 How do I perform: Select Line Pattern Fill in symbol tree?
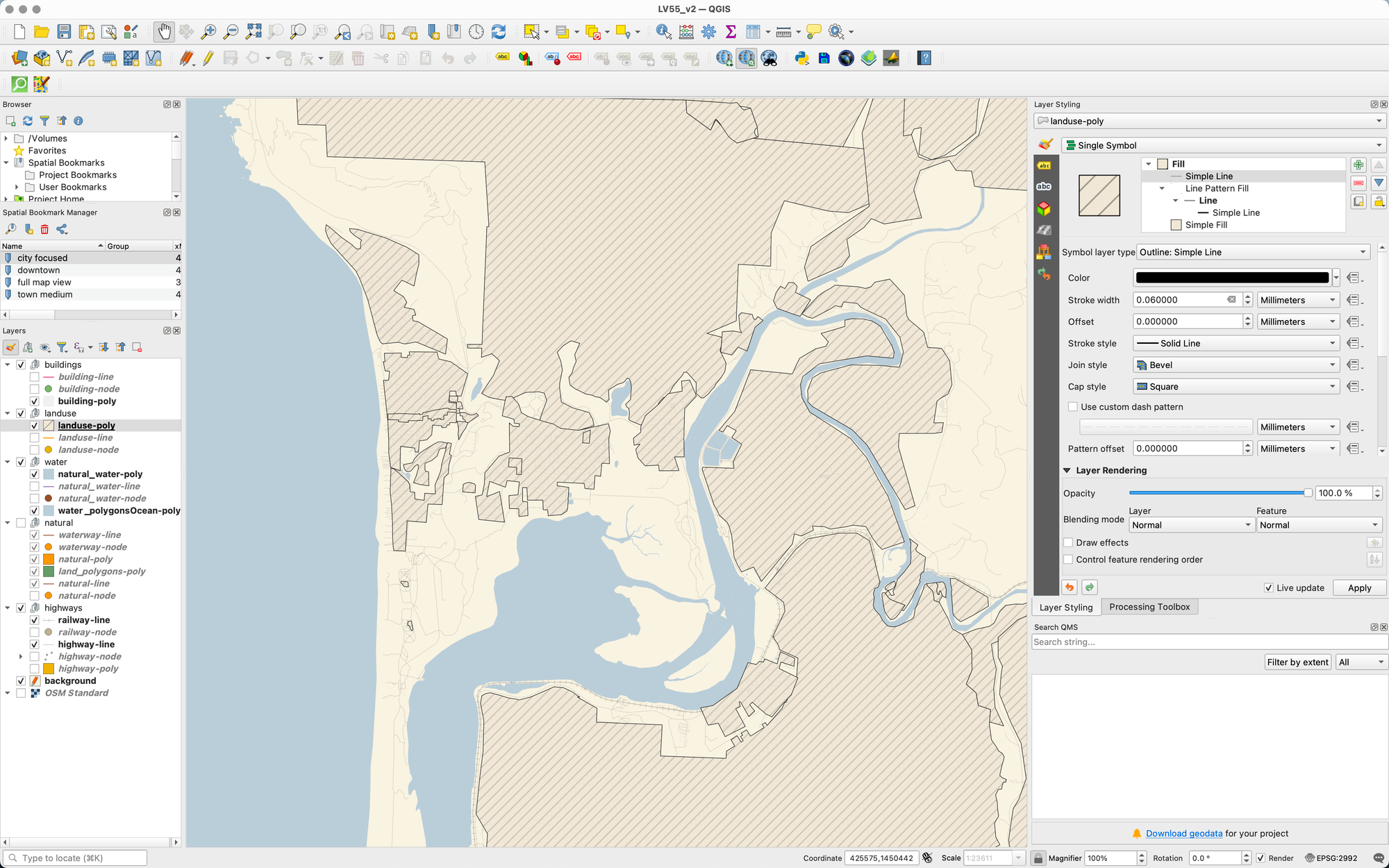click(1217, 188)
